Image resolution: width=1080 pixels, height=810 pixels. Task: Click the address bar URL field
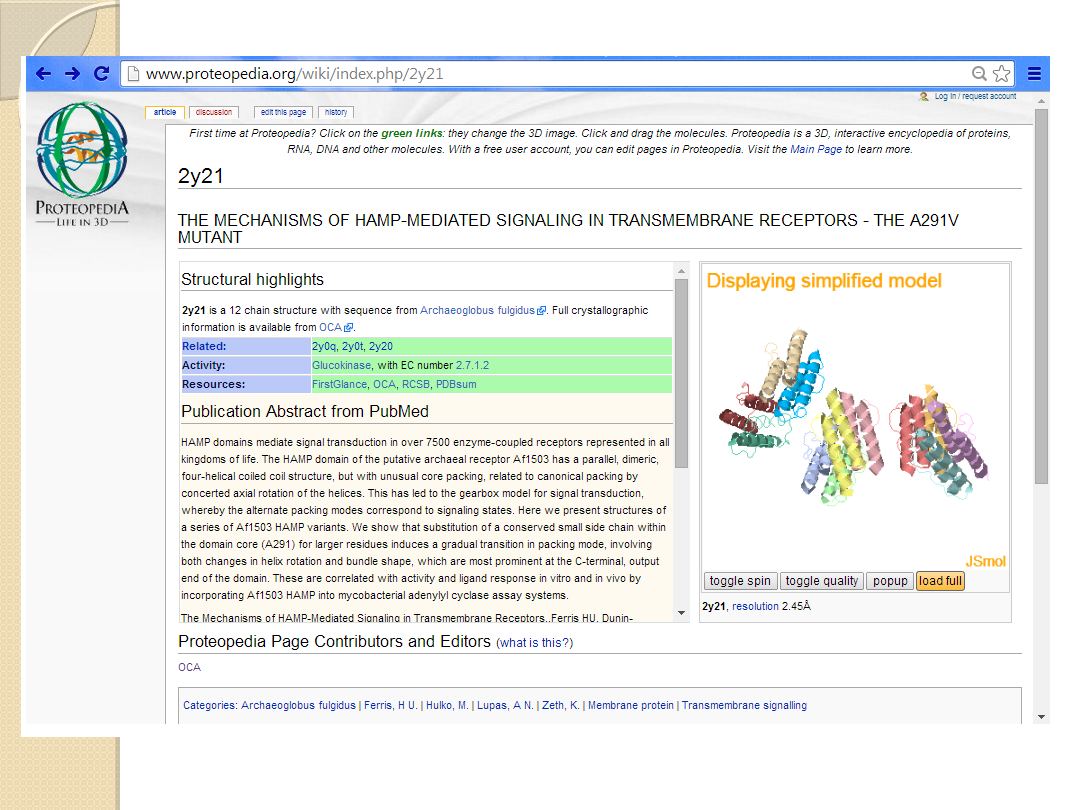[550, 74]
